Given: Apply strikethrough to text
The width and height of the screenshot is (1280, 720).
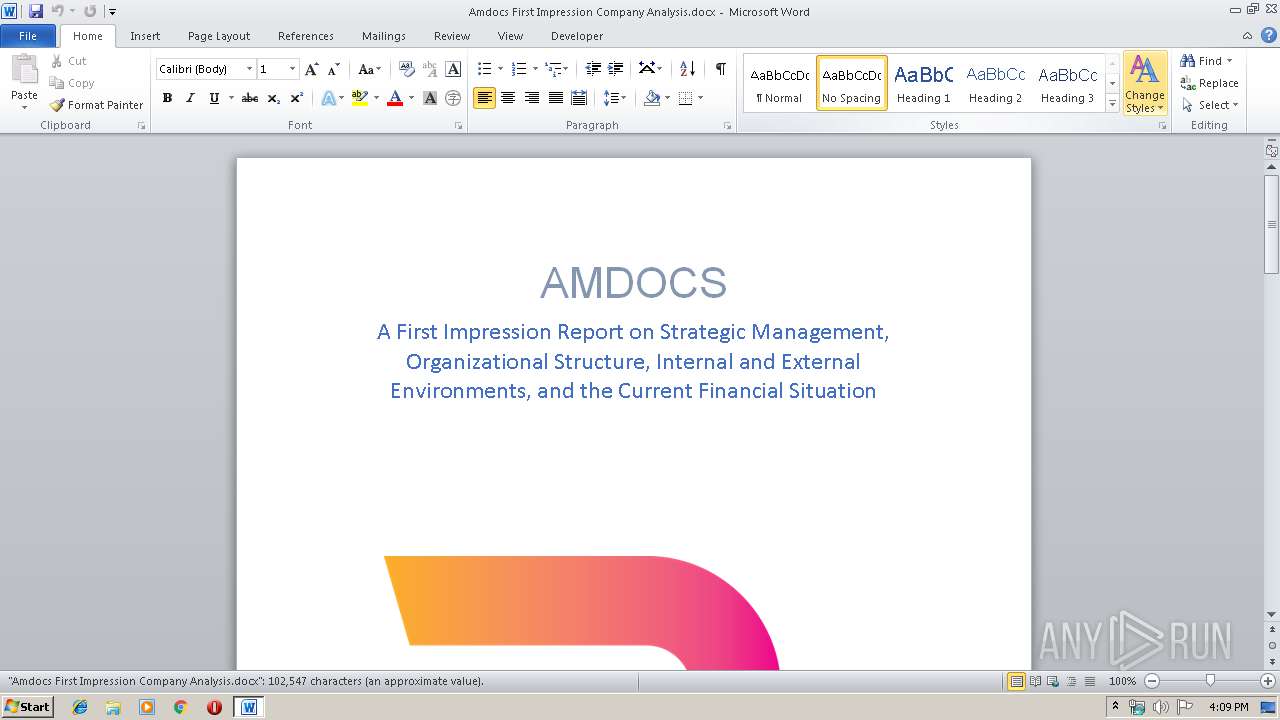Looking at the screenshot, I should [250, 98].
